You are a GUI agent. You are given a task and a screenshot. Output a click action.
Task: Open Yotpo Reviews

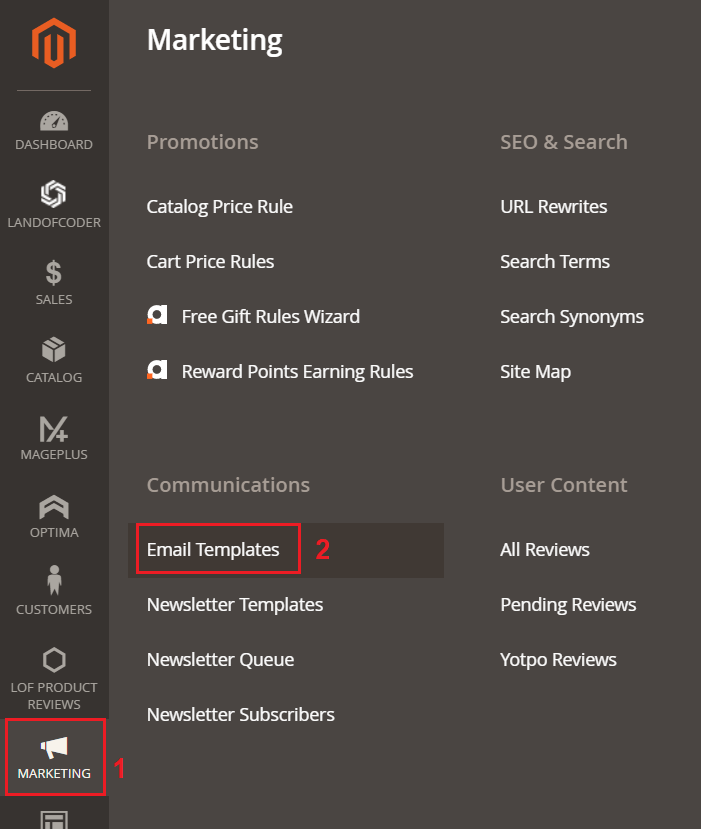(558, 660)
